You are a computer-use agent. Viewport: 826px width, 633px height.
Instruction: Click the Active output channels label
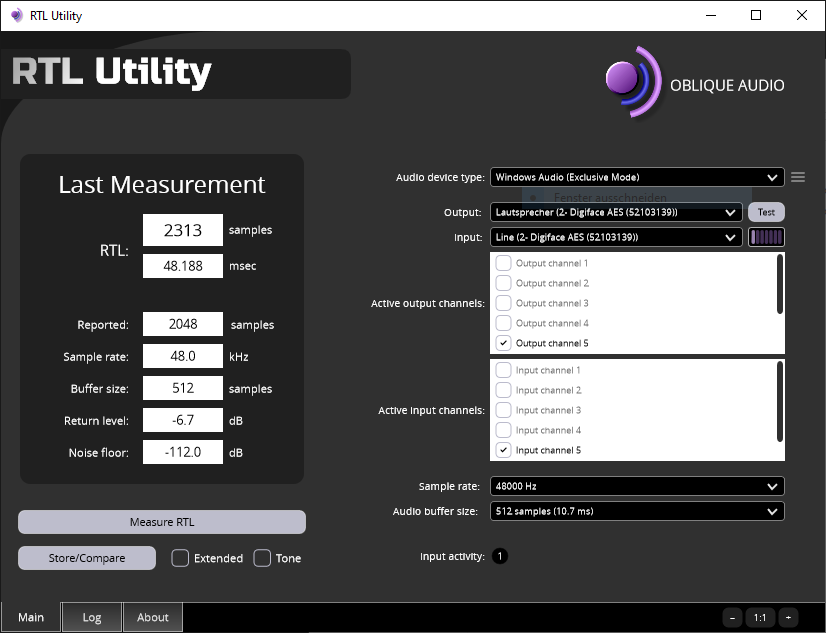428,303
